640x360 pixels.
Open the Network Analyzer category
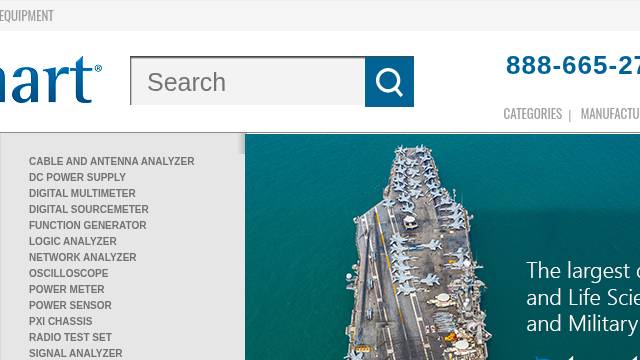[82, 257]
